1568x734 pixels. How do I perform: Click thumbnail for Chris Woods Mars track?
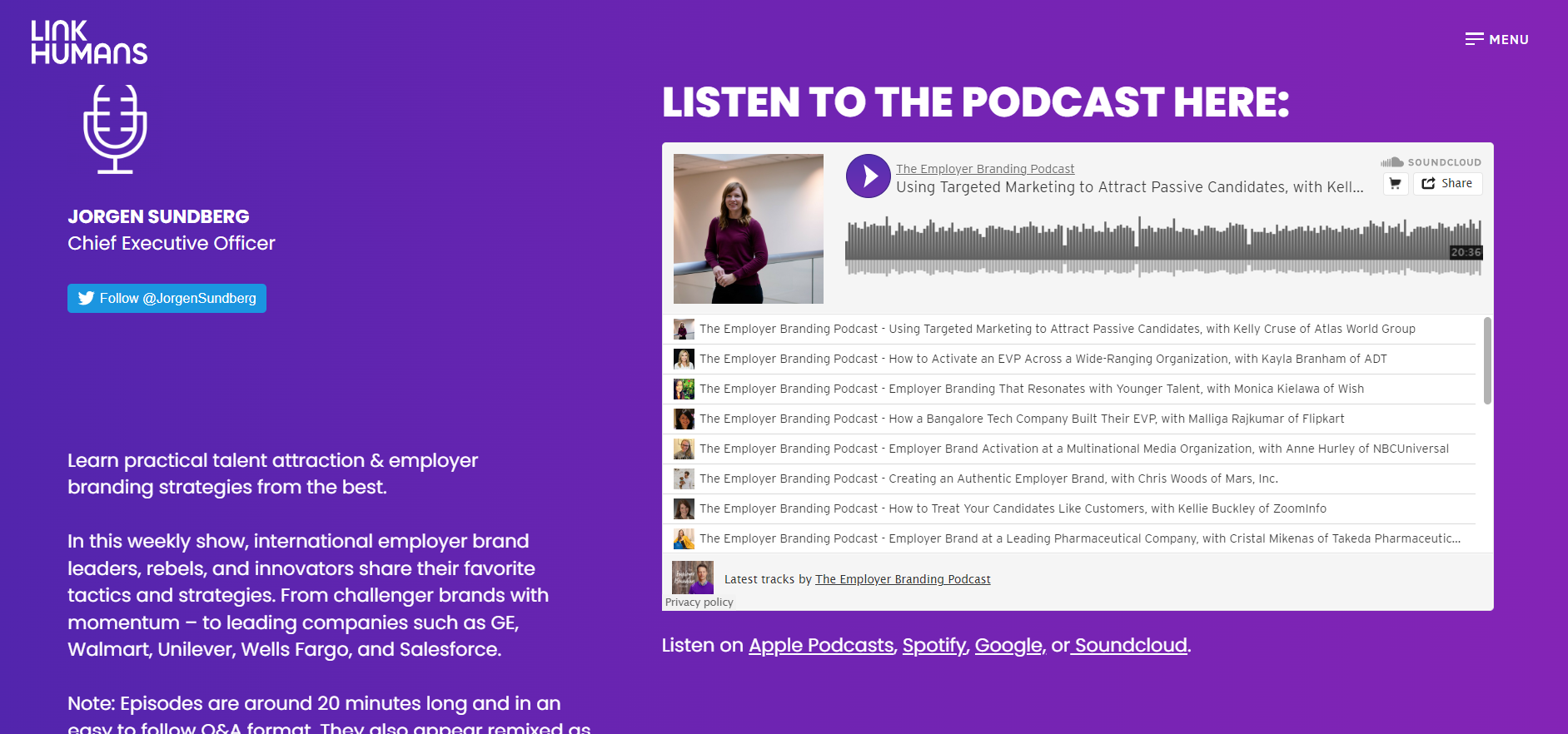point(684,479)
